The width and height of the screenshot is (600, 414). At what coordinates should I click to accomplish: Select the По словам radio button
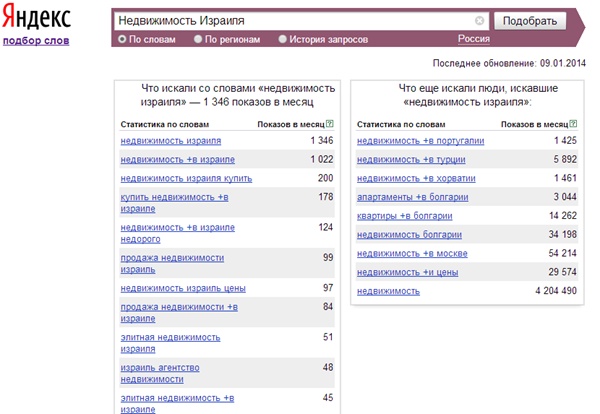(122, 39)
